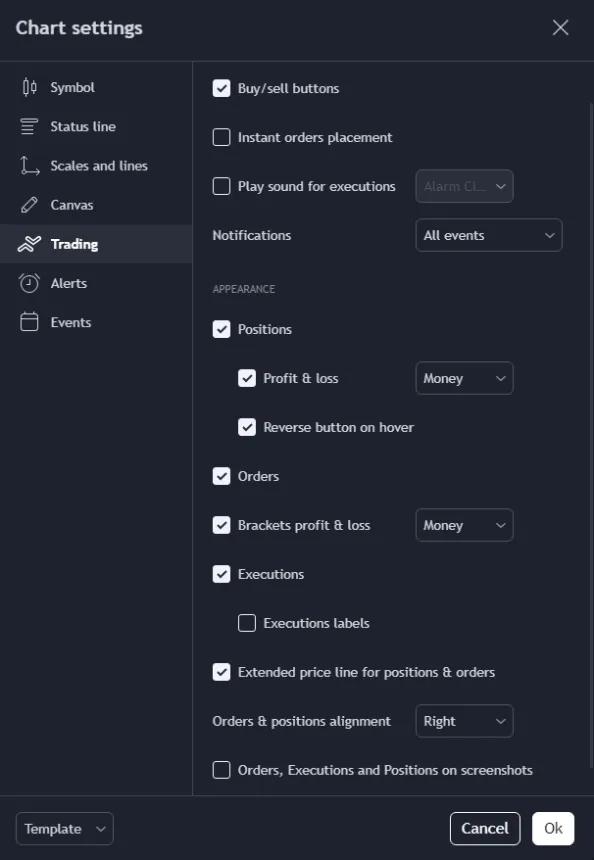This screenshot has width=594, height=860.
Task: Enable Instant orders placement checkbox
Action: [x=222, y=137]
